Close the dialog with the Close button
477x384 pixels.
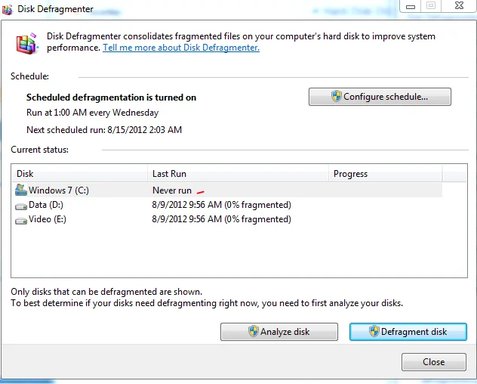[x=434, y=362]
